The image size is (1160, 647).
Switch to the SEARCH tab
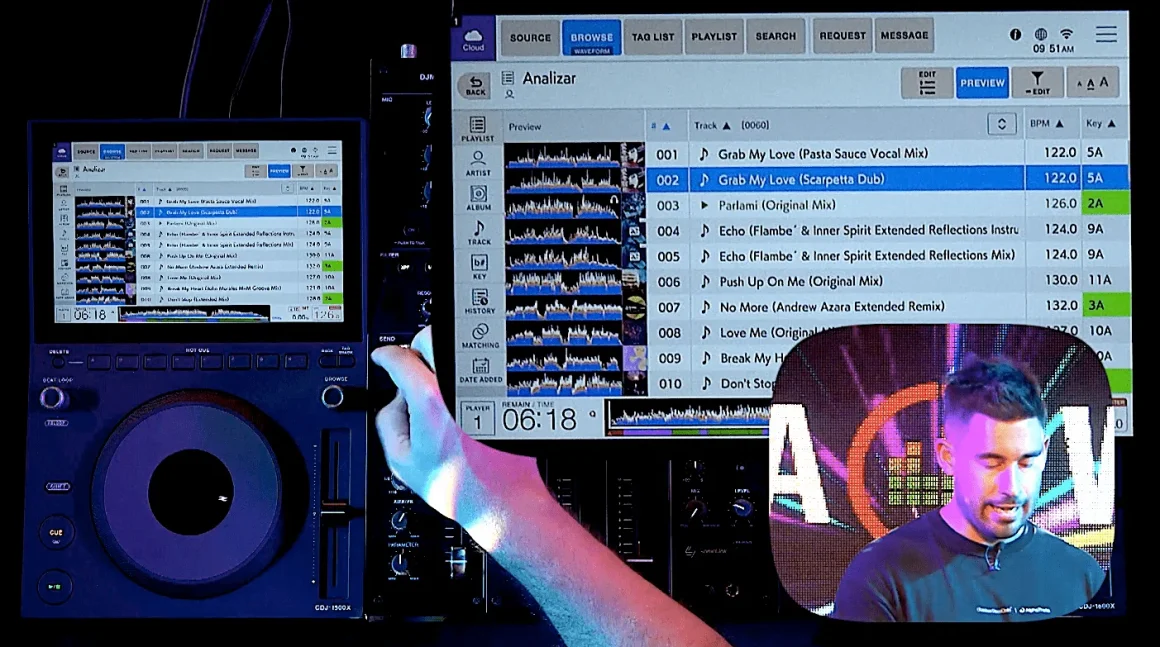click(775, 35)
